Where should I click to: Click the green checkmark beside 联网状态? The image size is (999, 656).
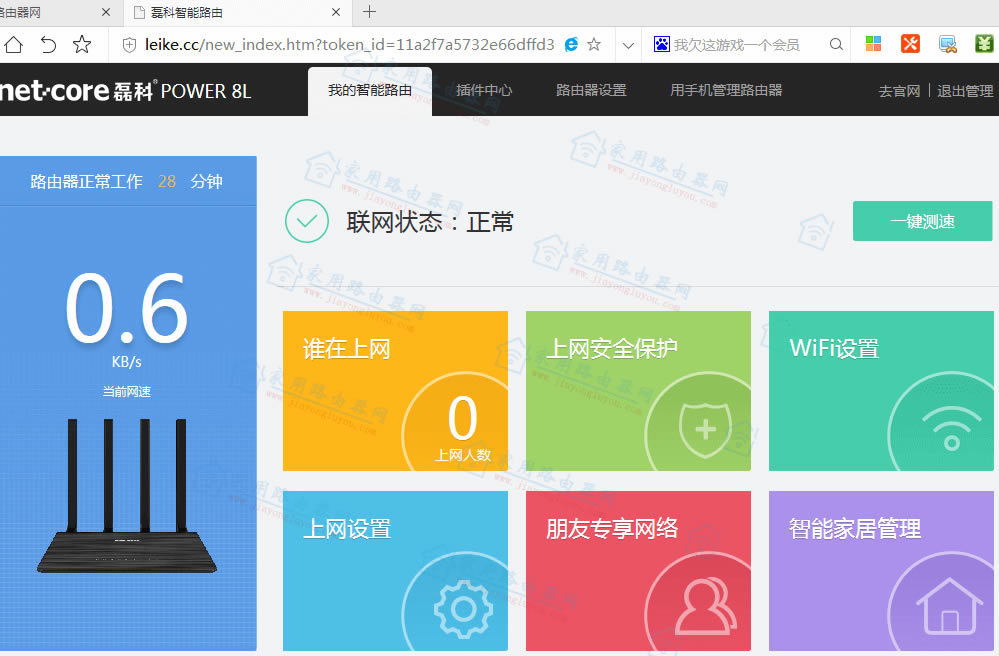click(307, 221)
